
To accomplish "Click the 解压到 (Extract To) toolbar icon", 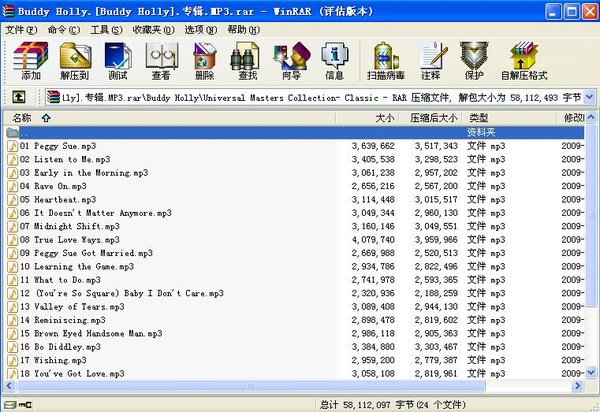I will point(75,61).
